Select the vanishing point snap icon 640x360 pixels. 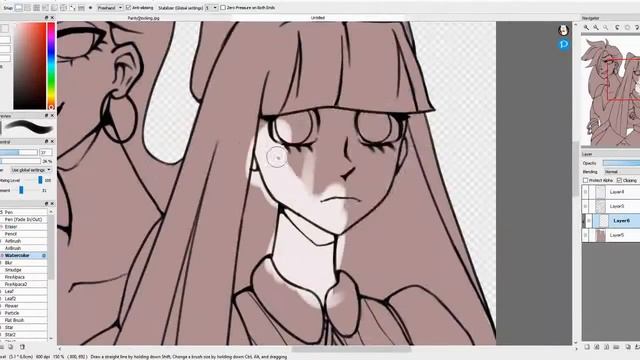[x=46, y=7]
